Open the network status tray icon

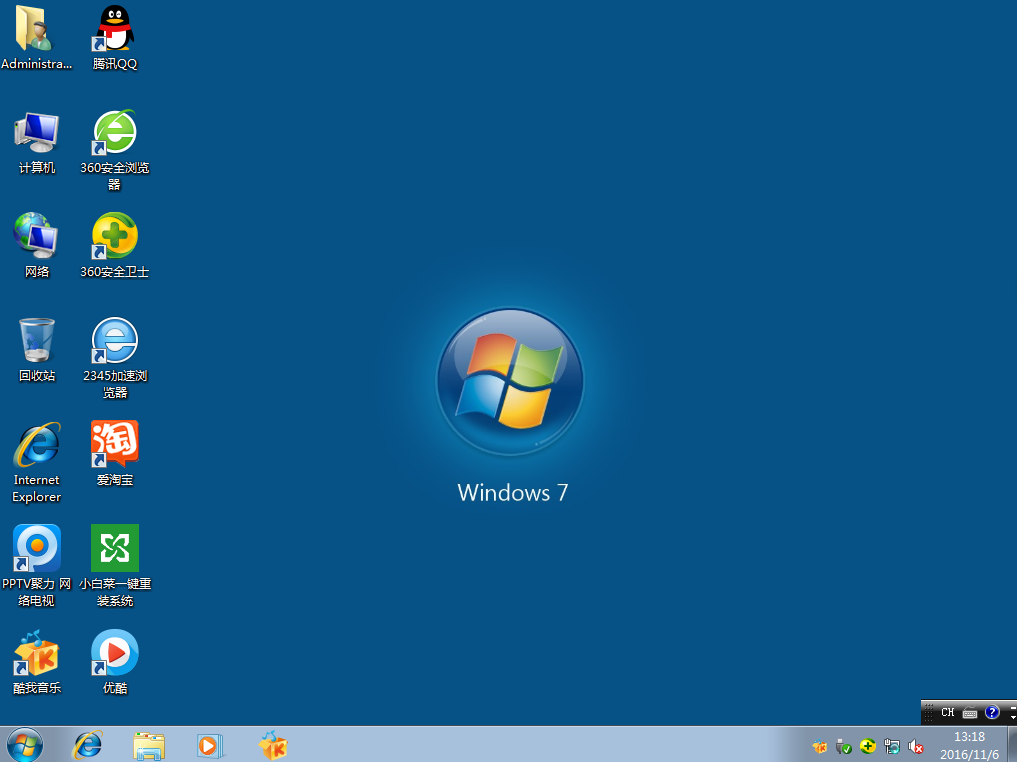tap(892, 747)
